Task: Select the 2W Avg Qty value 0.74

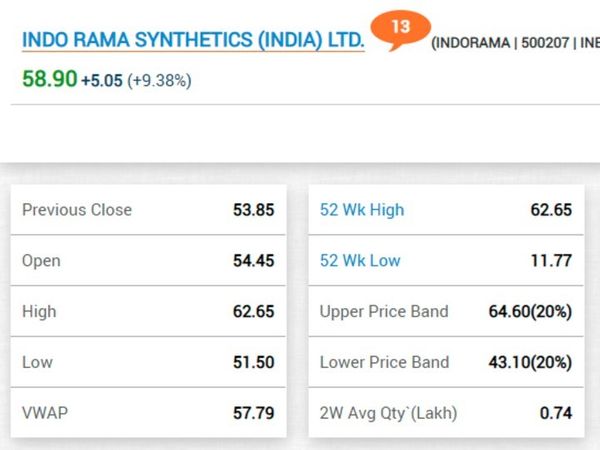Action: [556, 413]
